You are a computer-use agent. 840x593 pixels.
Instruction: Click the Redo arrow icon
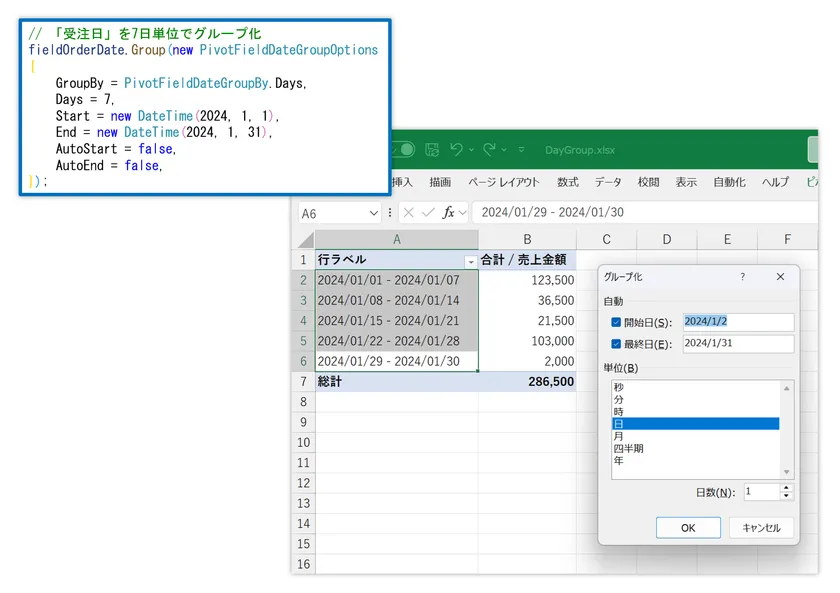click(489, 149)
